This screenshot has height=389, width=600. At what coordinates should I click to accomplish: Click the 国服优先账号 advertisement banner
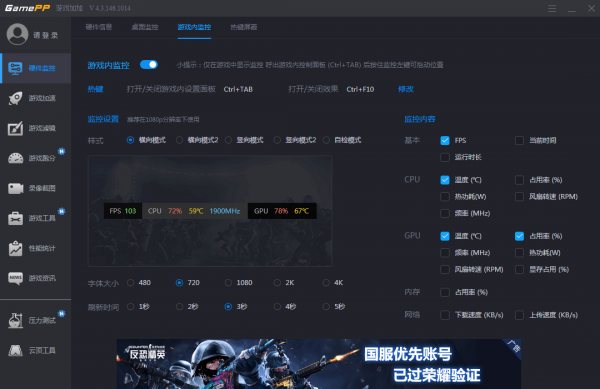[x=318, y=364]
